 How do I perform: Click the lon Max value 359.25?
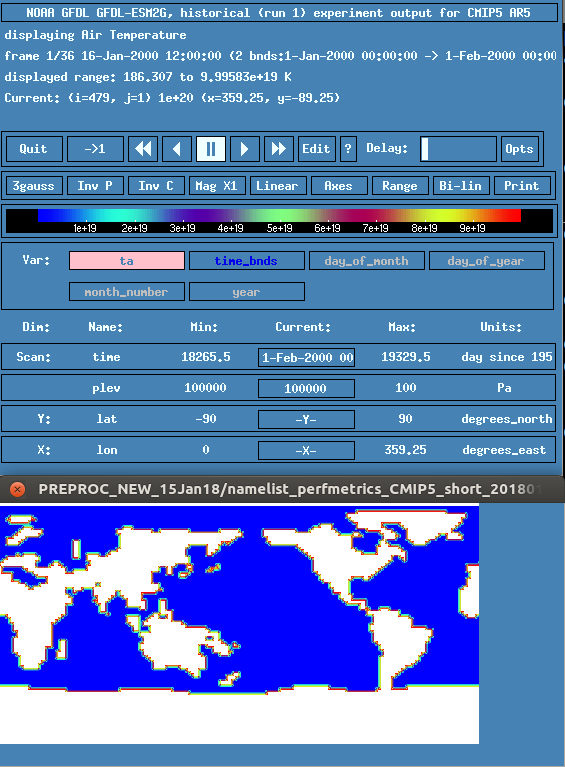(405, 450)
